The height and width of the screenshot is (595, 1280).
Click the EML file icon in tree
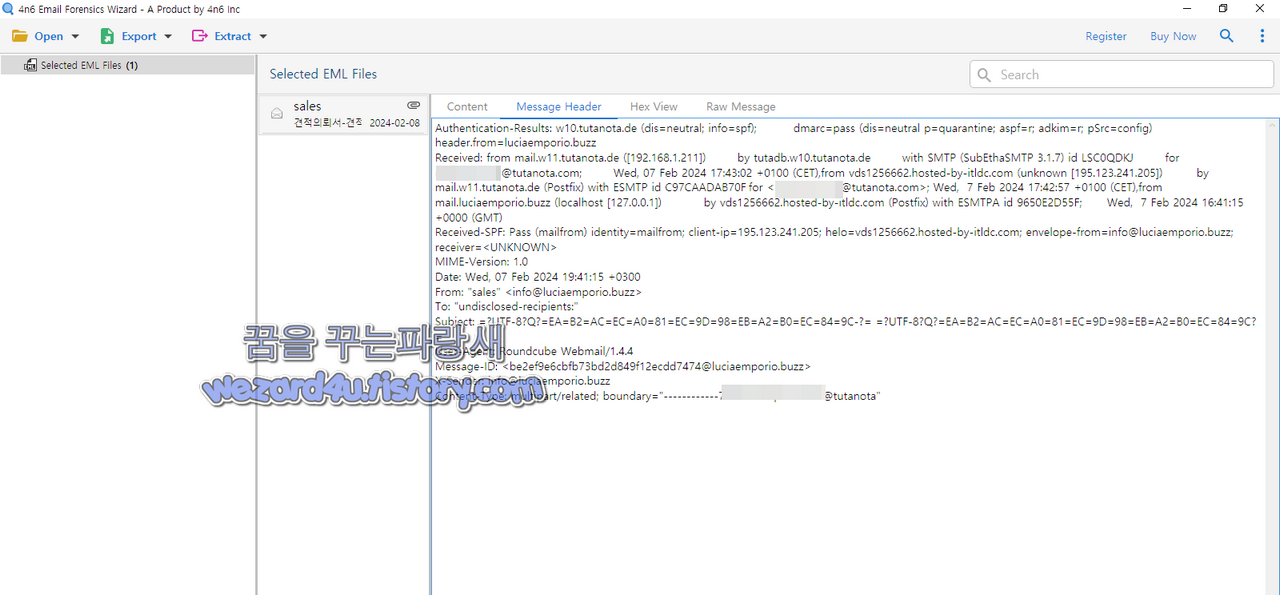point(30,65)
